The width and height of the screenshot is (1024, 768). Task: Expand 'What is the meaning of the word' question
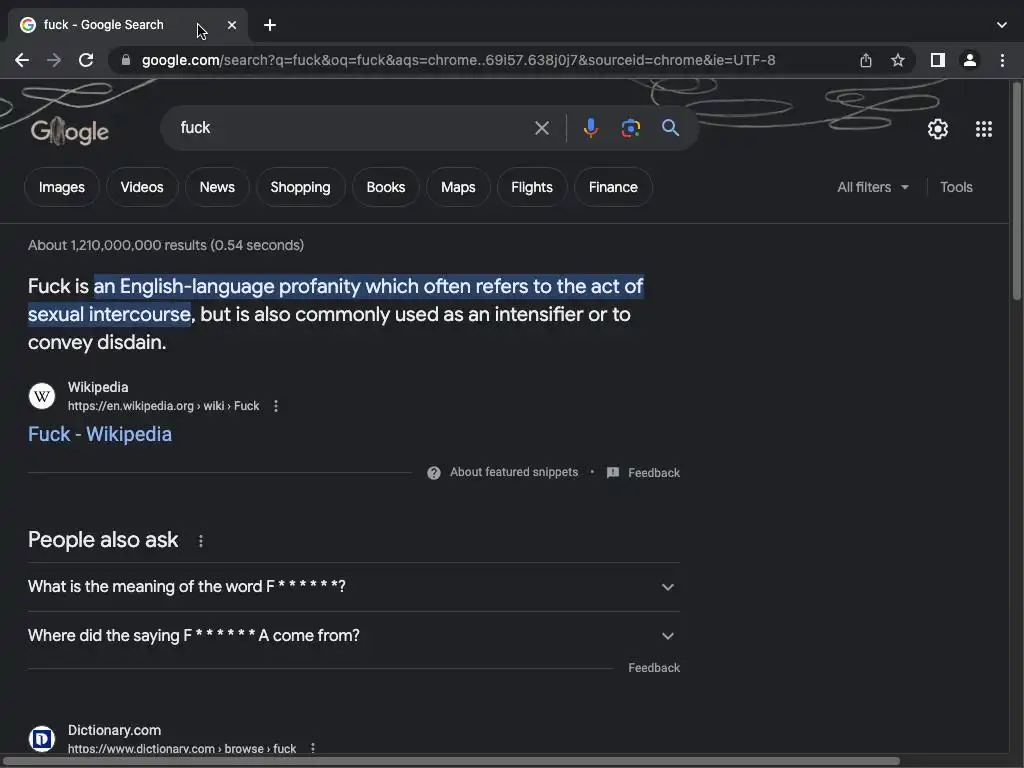tap(354, 586)
